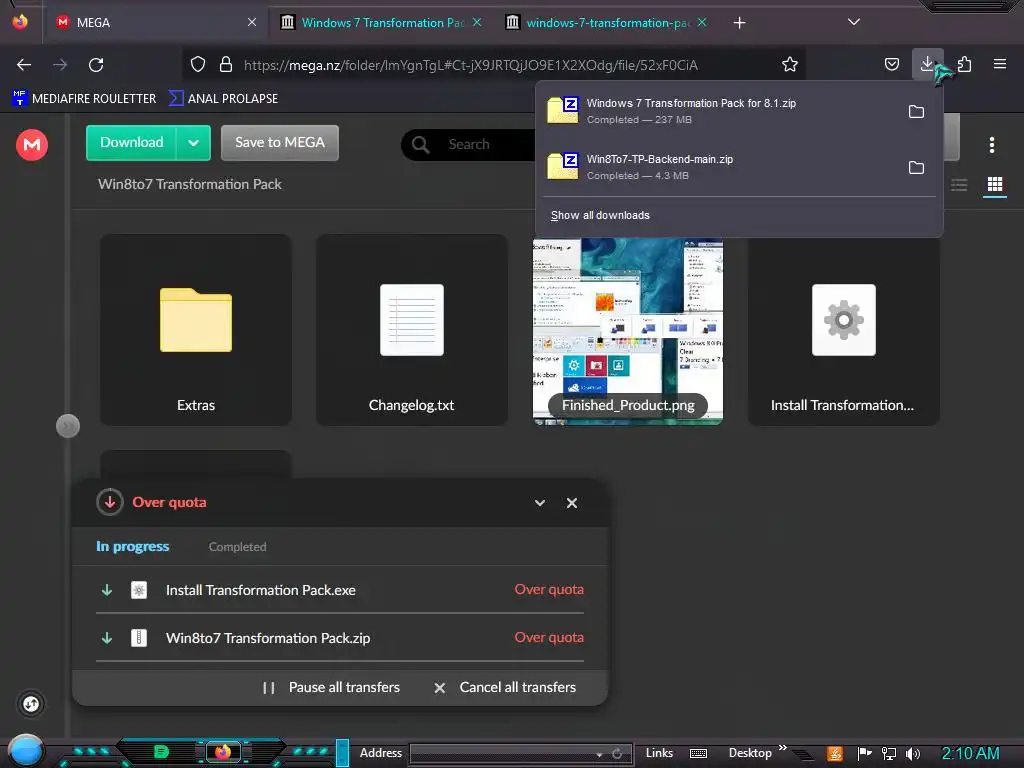Viewport: 1024px width, 768px height.
Task: Switch to list view in MEGA
Action: pos(958,185)
